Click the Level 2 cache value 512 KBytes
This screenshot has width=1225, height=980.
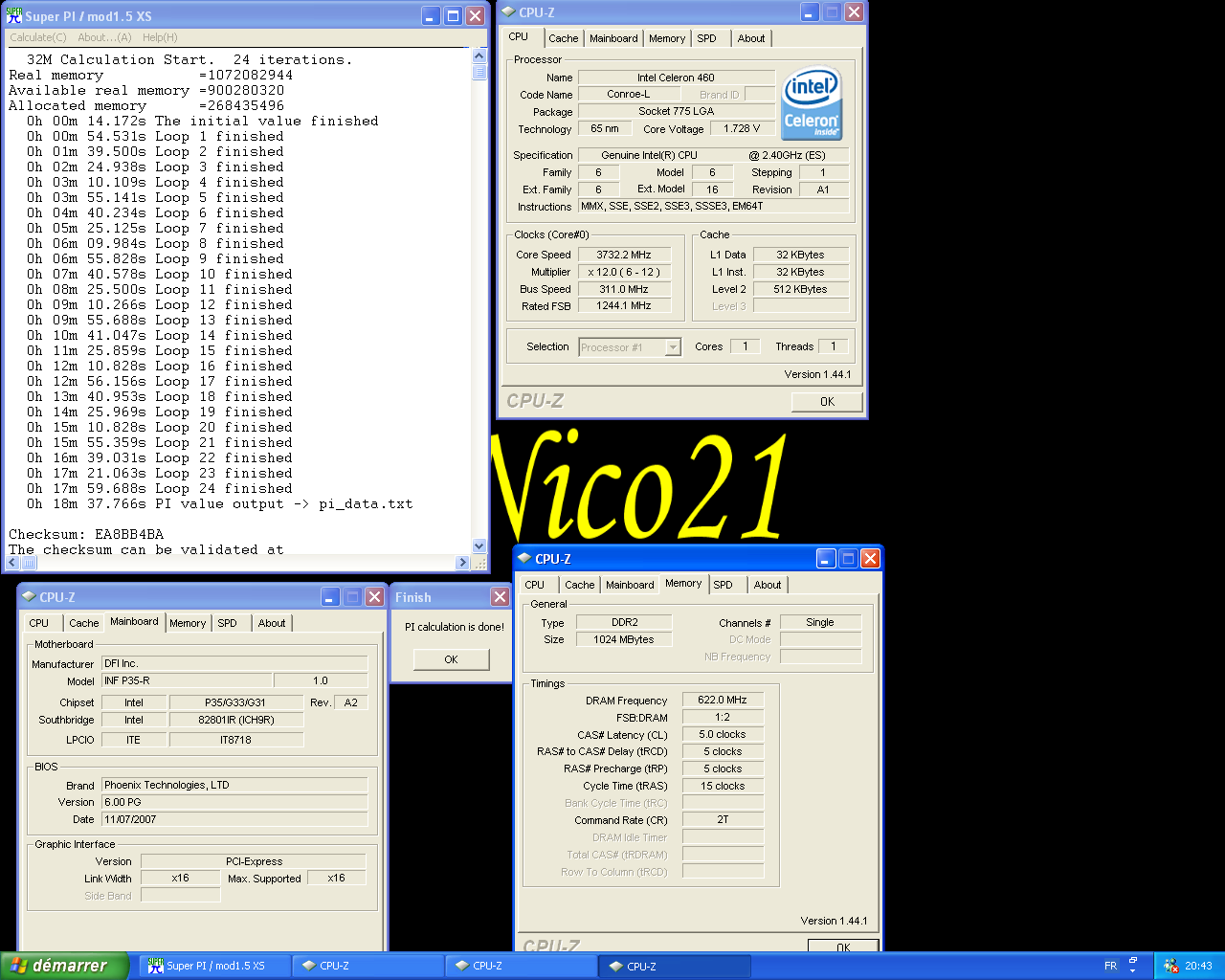click(801, 289)
